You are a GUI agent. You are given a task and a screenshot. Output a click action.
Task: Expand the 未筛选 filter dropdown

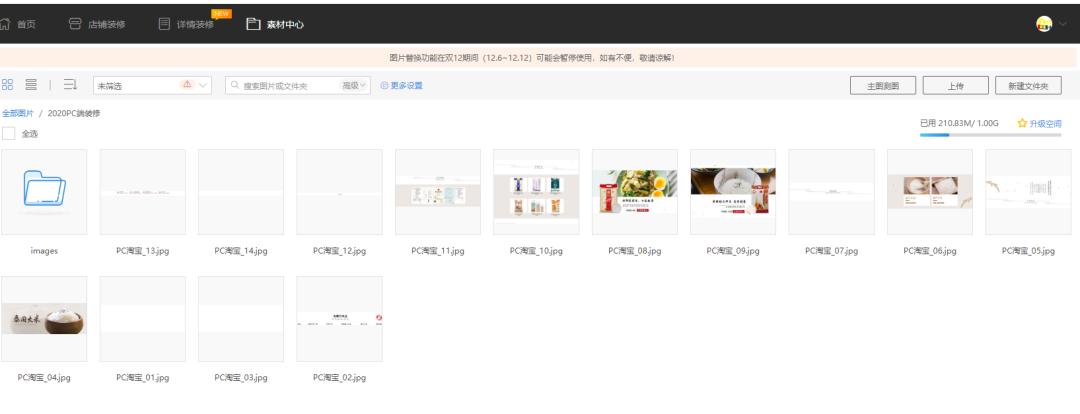point(152,85)
